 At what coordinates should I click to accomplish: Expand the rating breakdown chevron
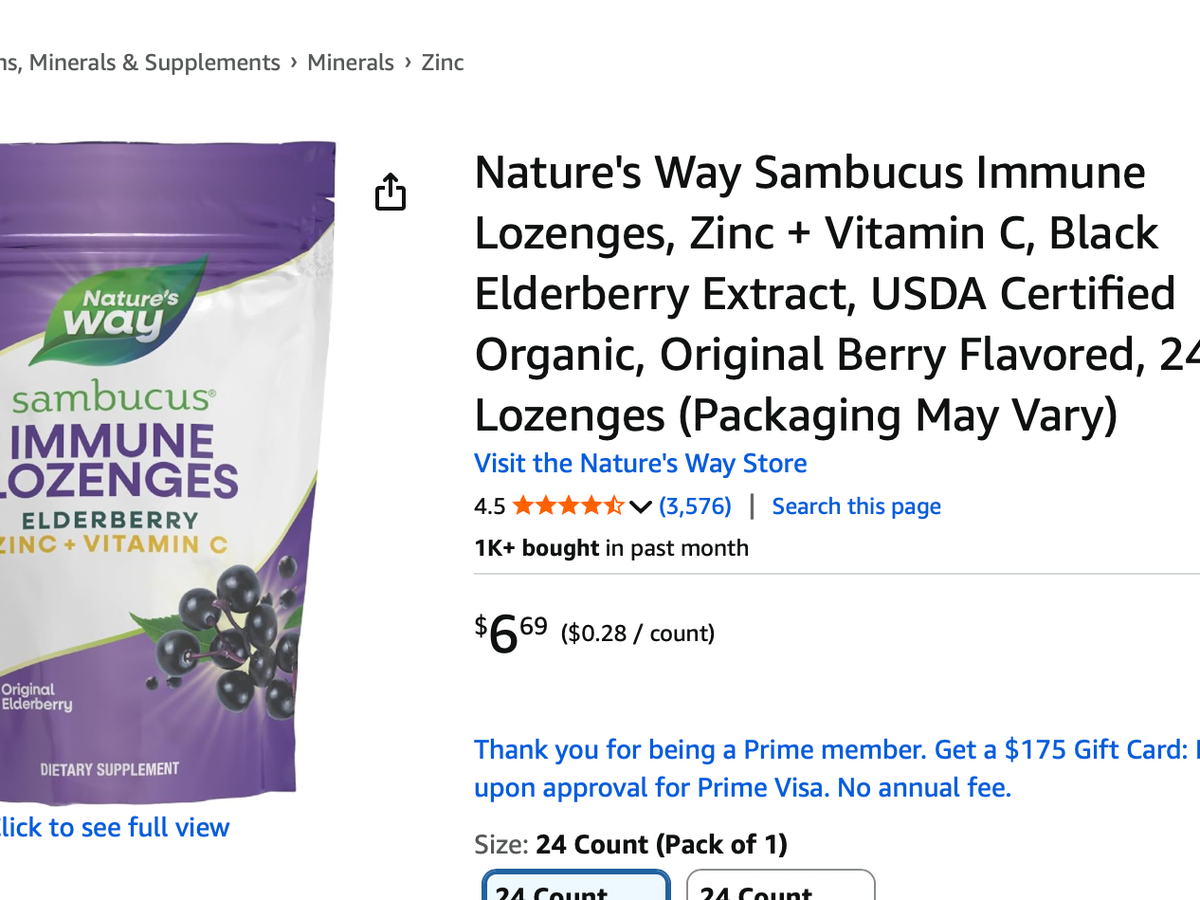tap(640, 507)
